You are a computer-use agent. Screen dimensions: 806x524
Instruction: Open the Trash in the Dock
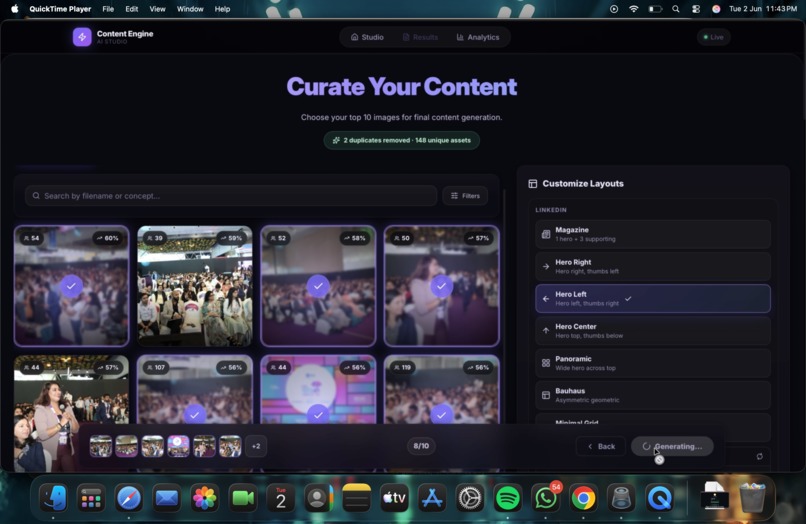tap(752, 497)
